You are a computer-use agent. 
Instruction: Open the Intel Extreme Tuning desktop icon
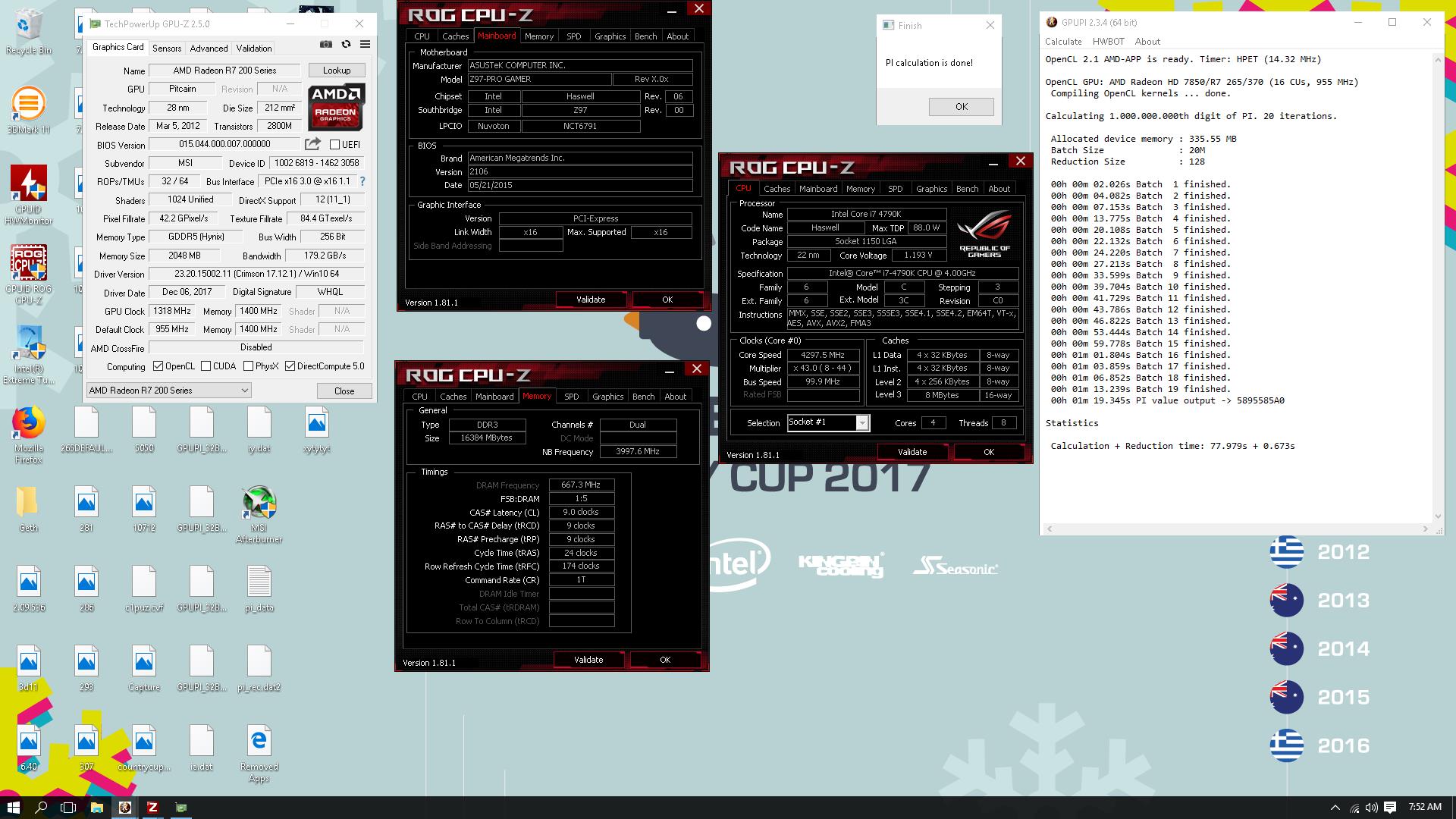point(29,355)
